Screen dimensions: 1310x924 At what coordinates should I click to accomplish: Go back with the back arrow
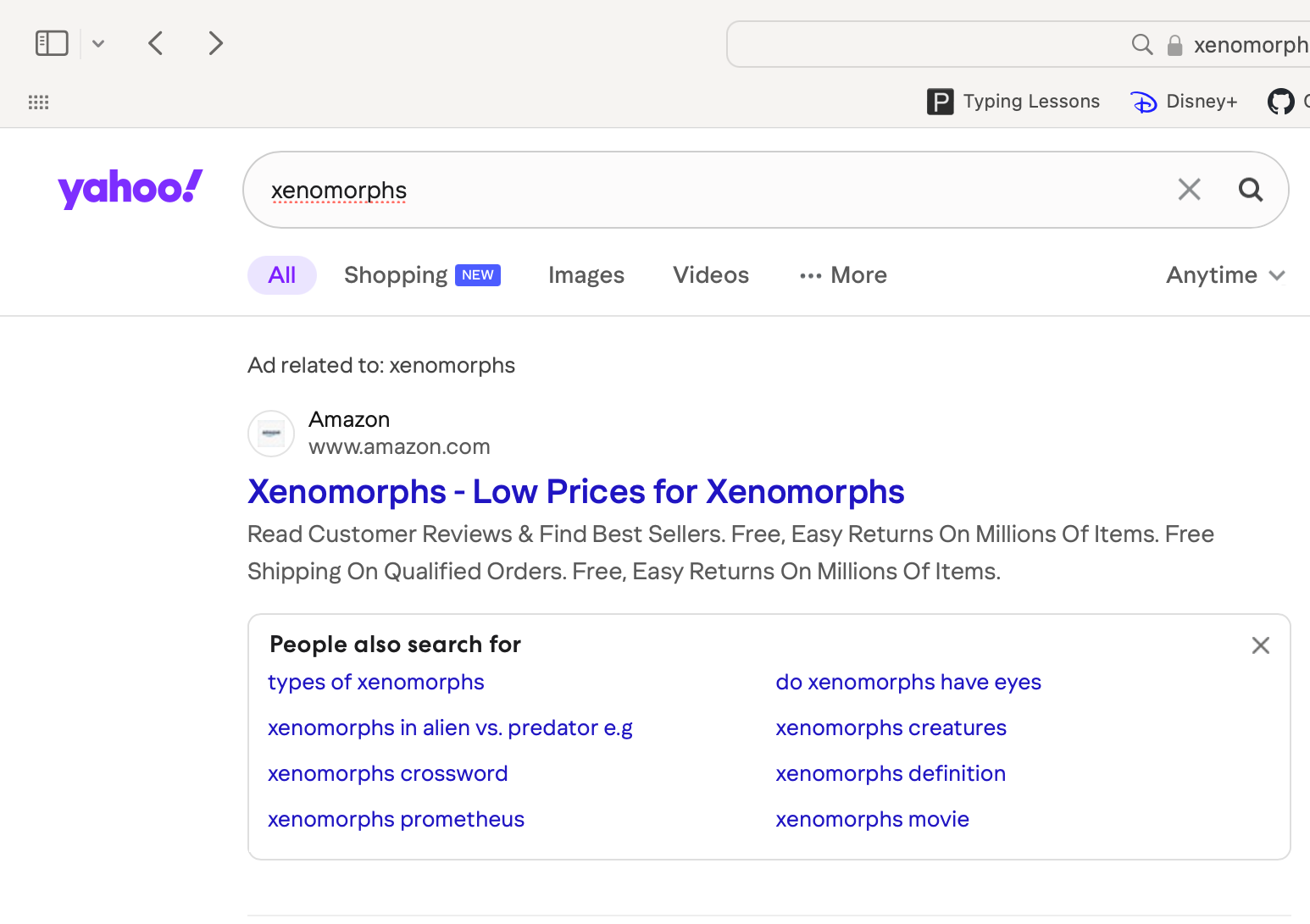pyautogui.click(x=155, y=43)
